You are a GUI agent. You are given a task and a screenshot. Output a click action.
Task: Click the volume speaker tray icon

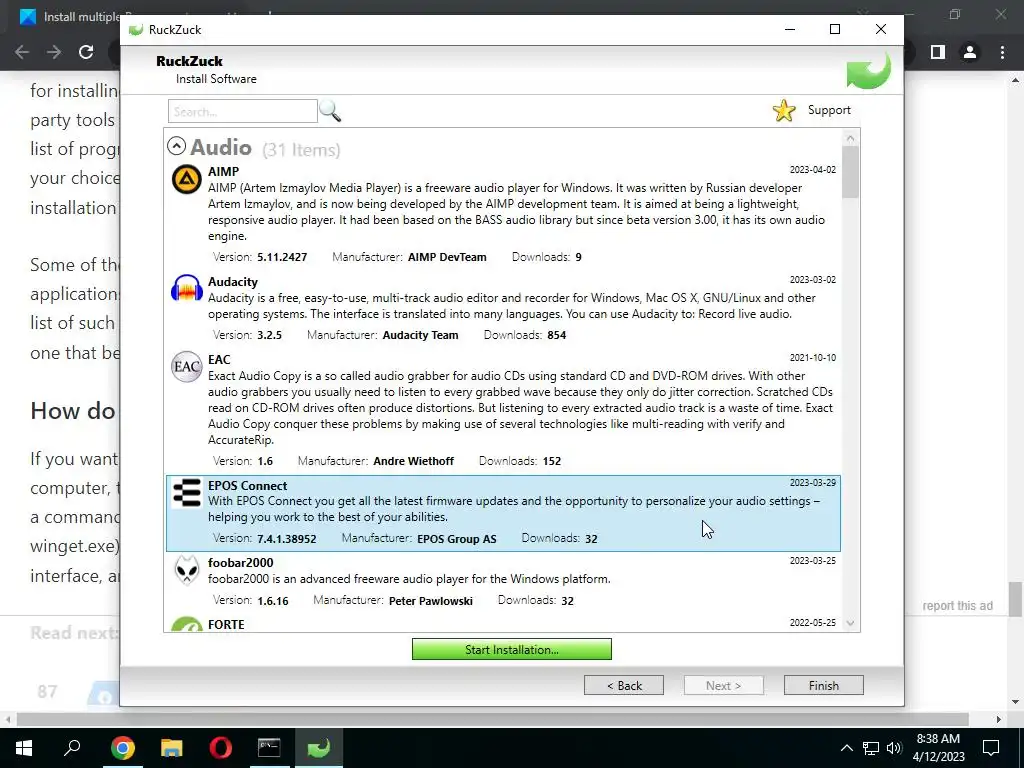pyautogui.click(x=894, y=748)
